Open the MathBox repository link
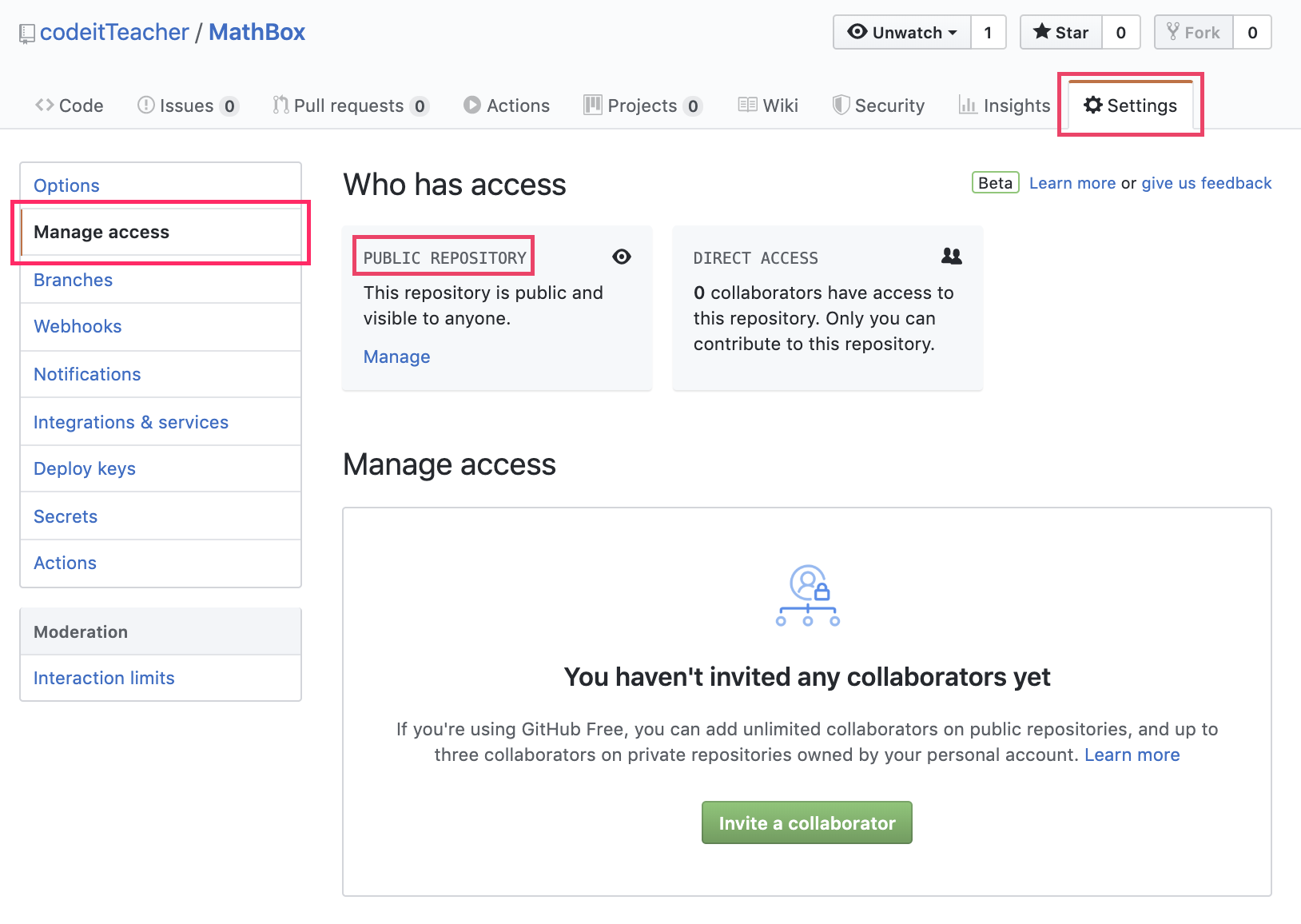 point(257,32)
